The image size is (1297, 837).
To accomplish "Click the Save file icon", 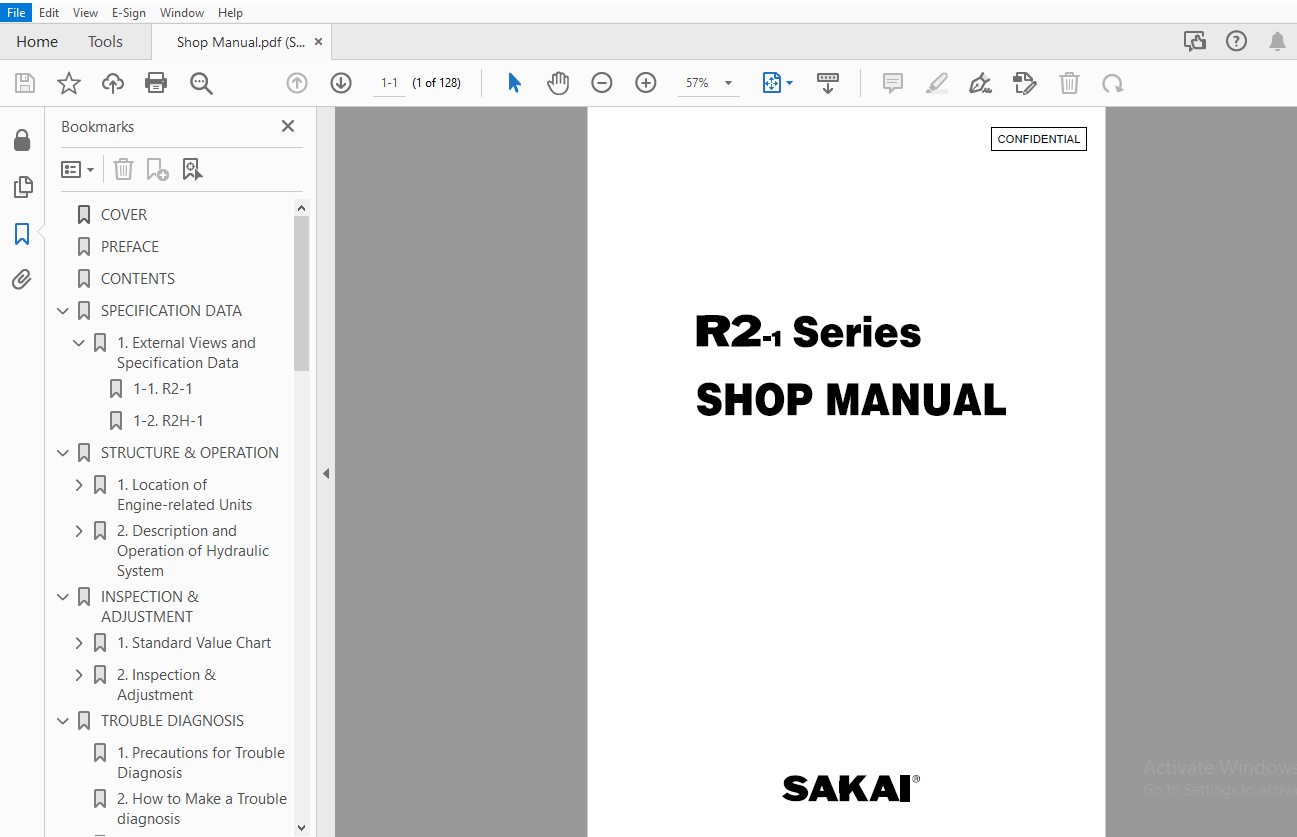I will [25, 83].
